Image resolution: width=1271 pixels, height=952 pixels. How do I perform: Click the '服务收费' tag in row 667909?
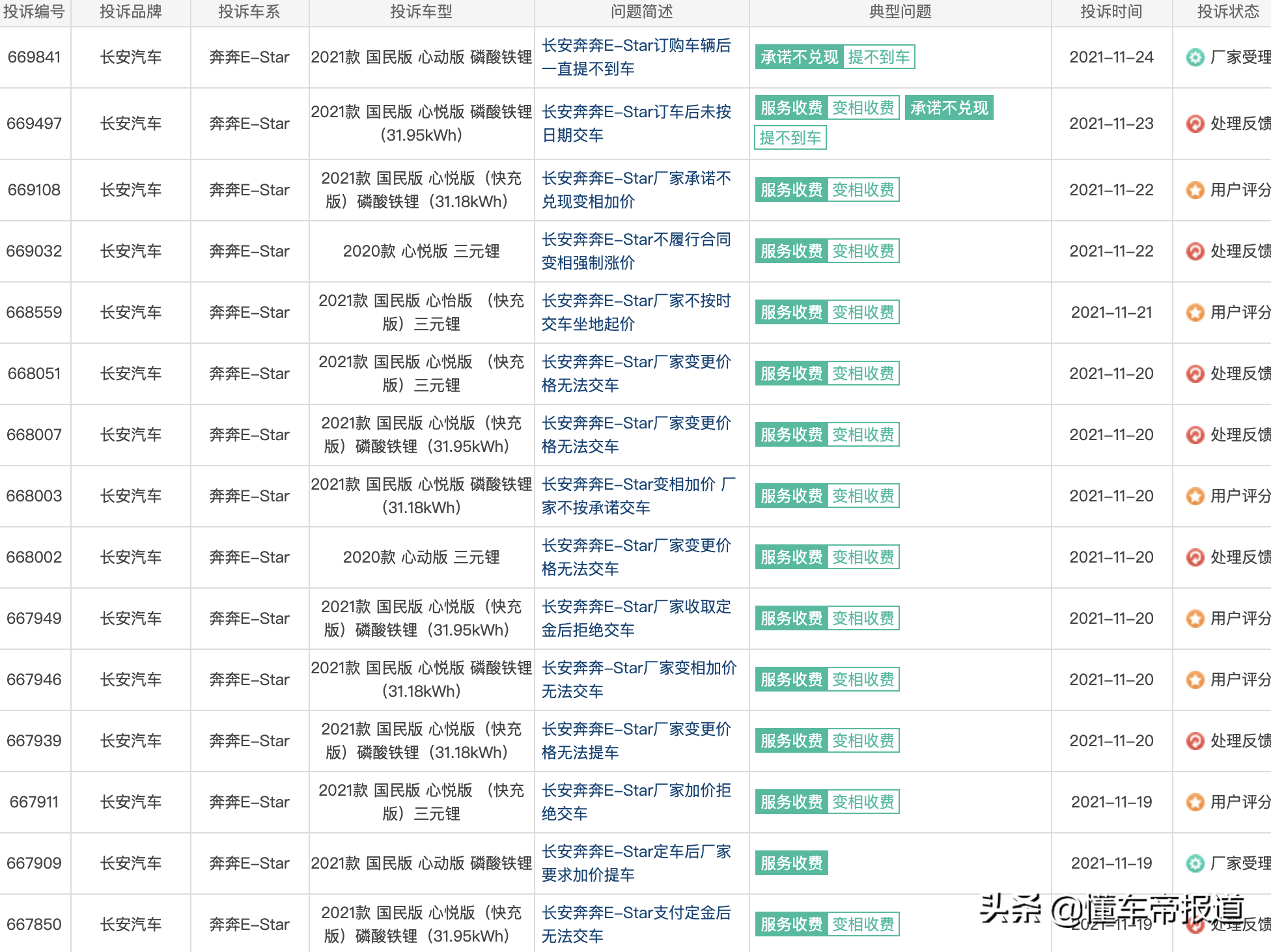coord(791,863)
